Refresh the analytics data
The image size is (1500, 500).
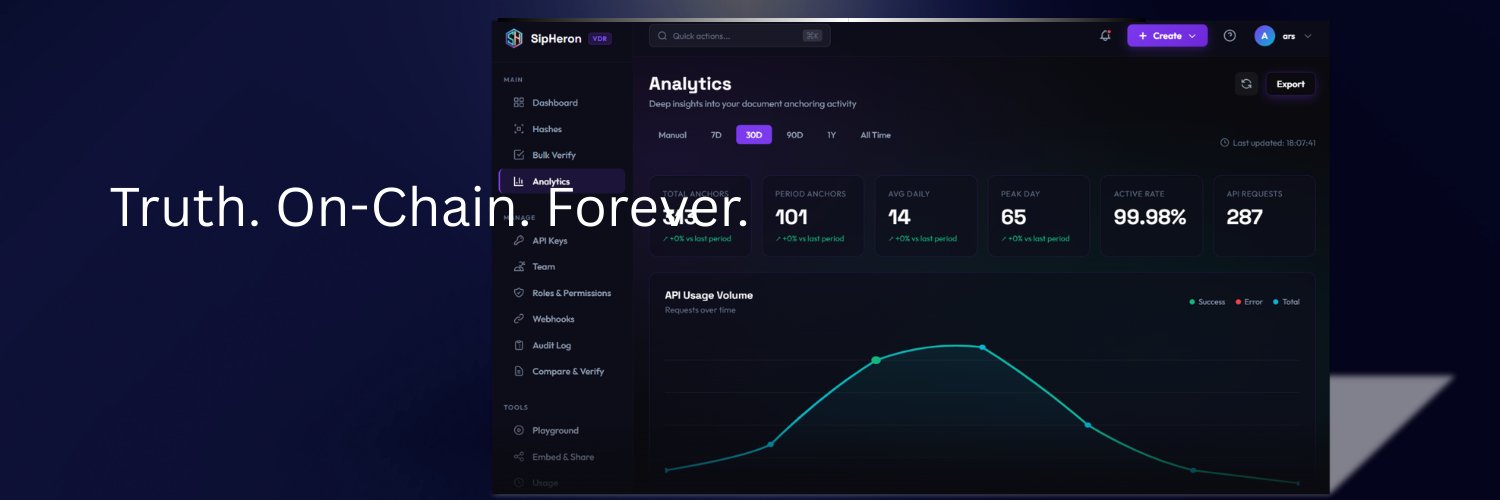point(1246,84)
